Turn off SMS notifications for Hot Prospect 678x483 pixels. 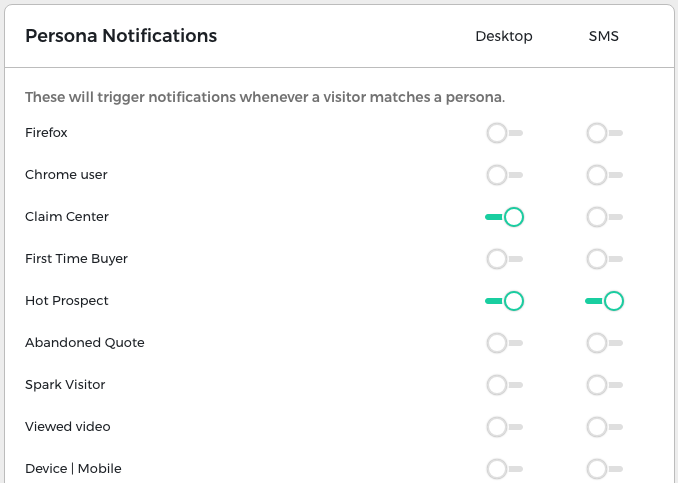coord(604,301)
